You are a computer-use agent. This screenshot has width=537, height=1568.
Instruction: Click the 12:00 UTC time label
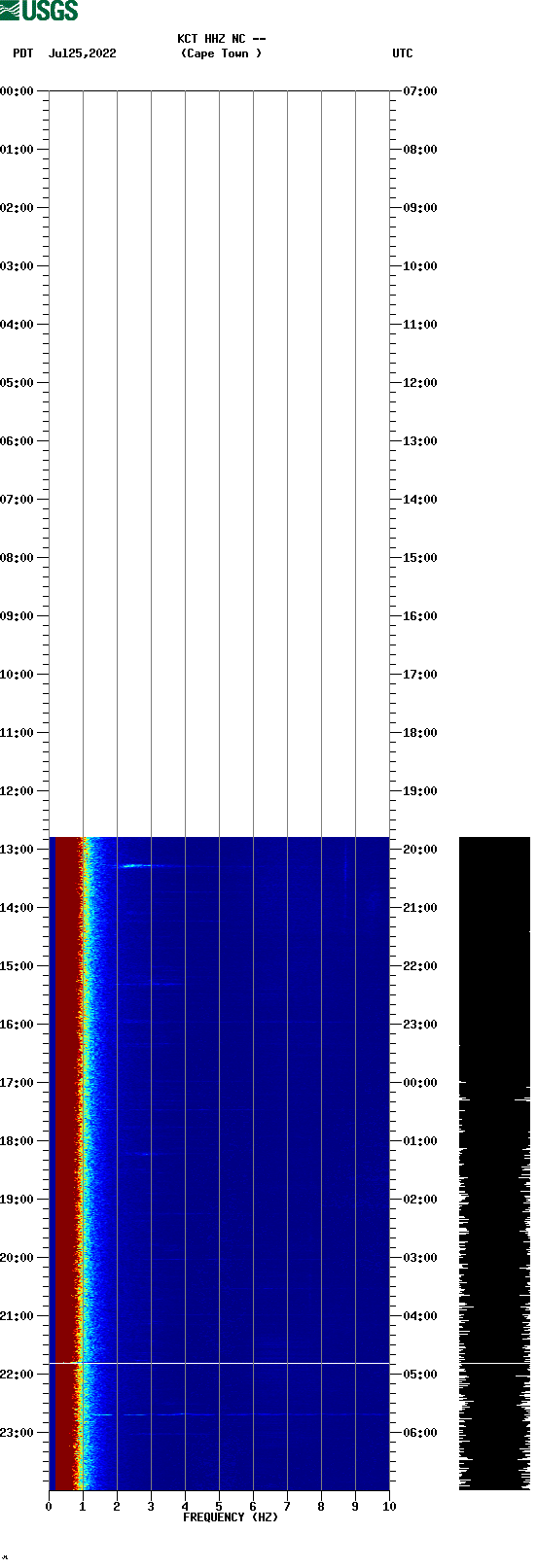[420, 383]
